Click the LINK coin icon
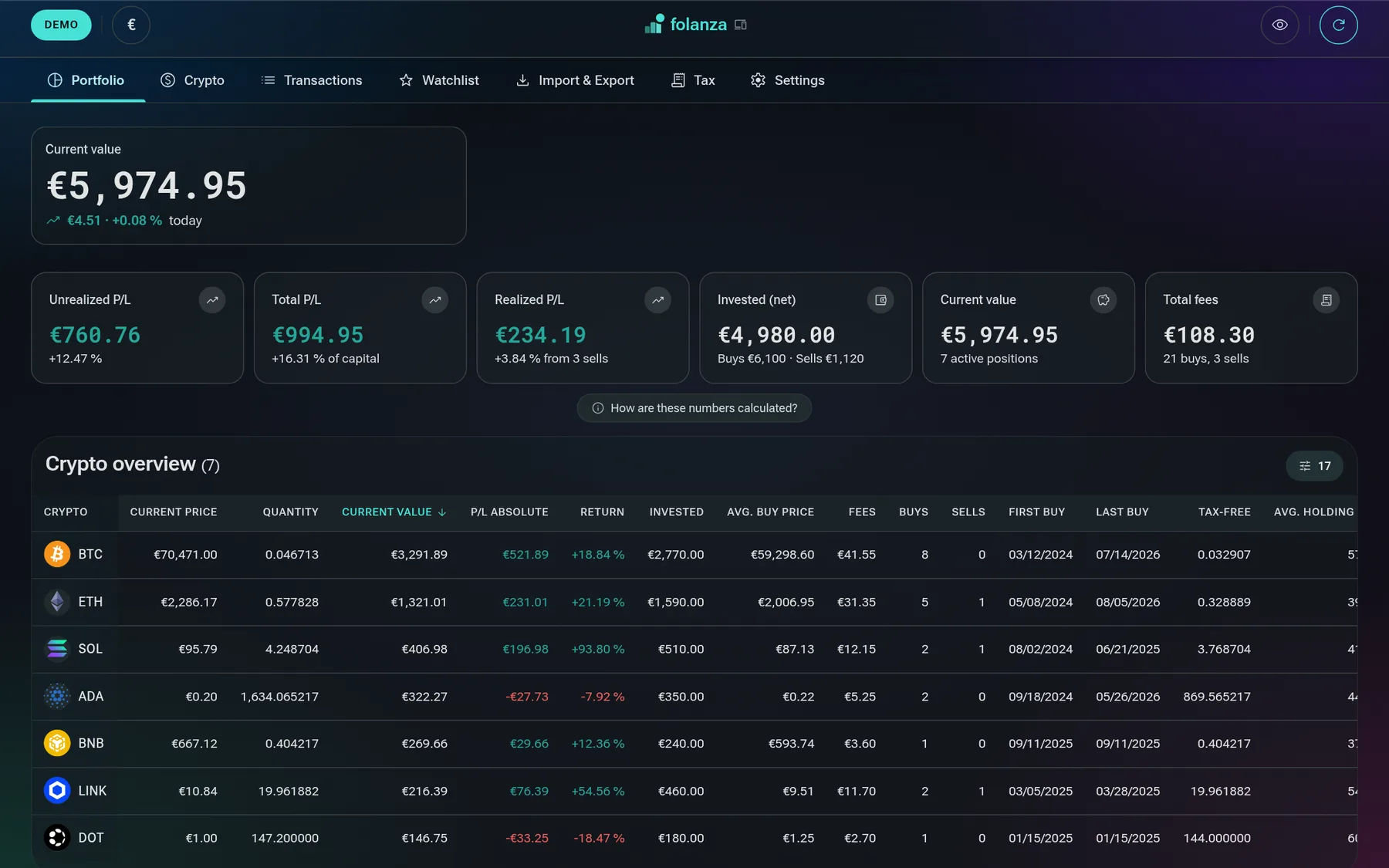Image resolution: width=1389 pixels, height=868 pixels. tap(57, 791)
